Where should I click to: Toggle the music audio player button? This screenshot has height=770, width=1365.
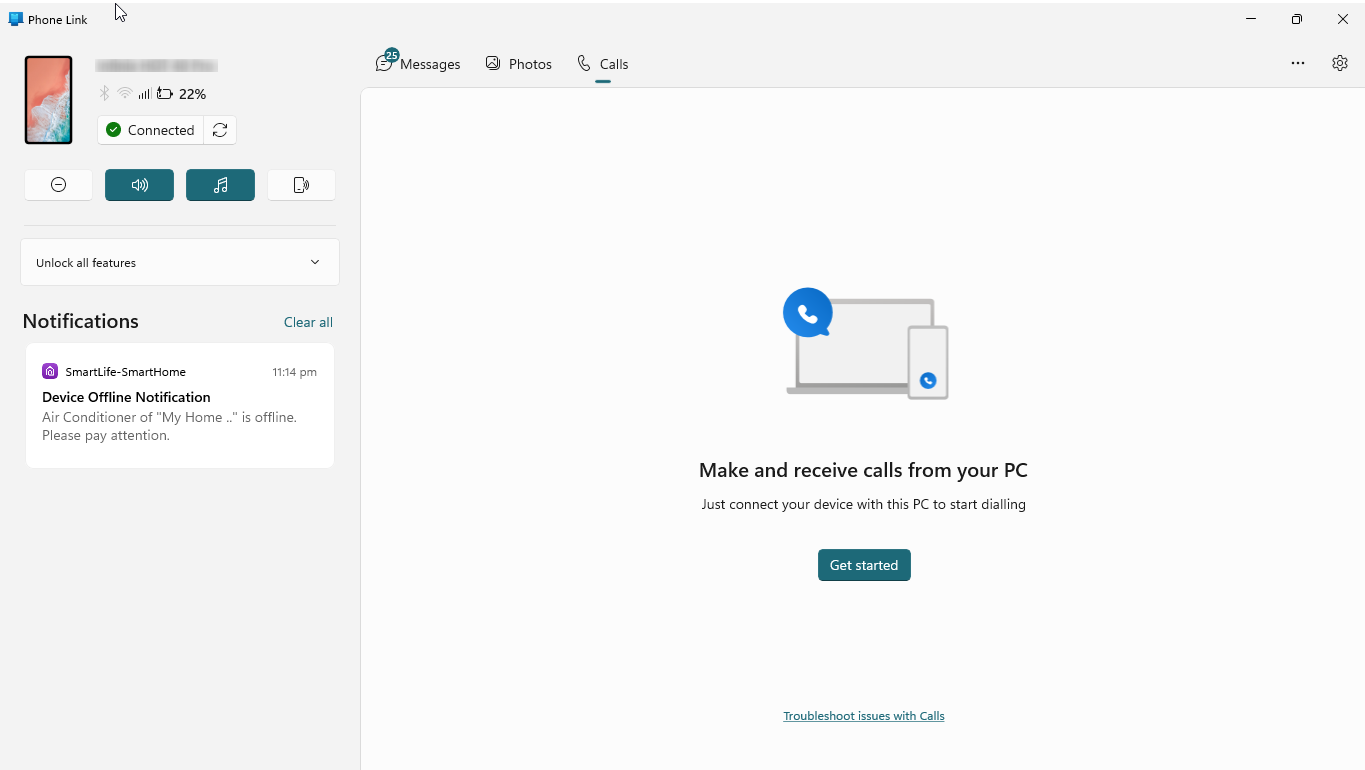tap(221, 185)
